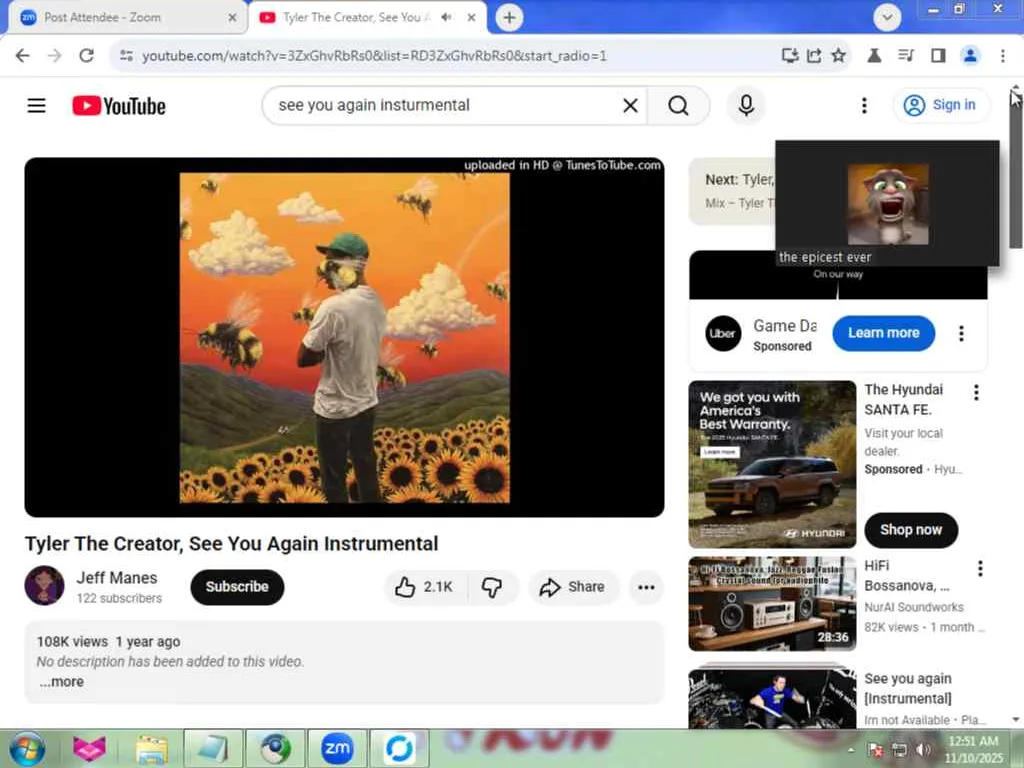Share the video
This screenshot has width=1024, height=768.
572,587
